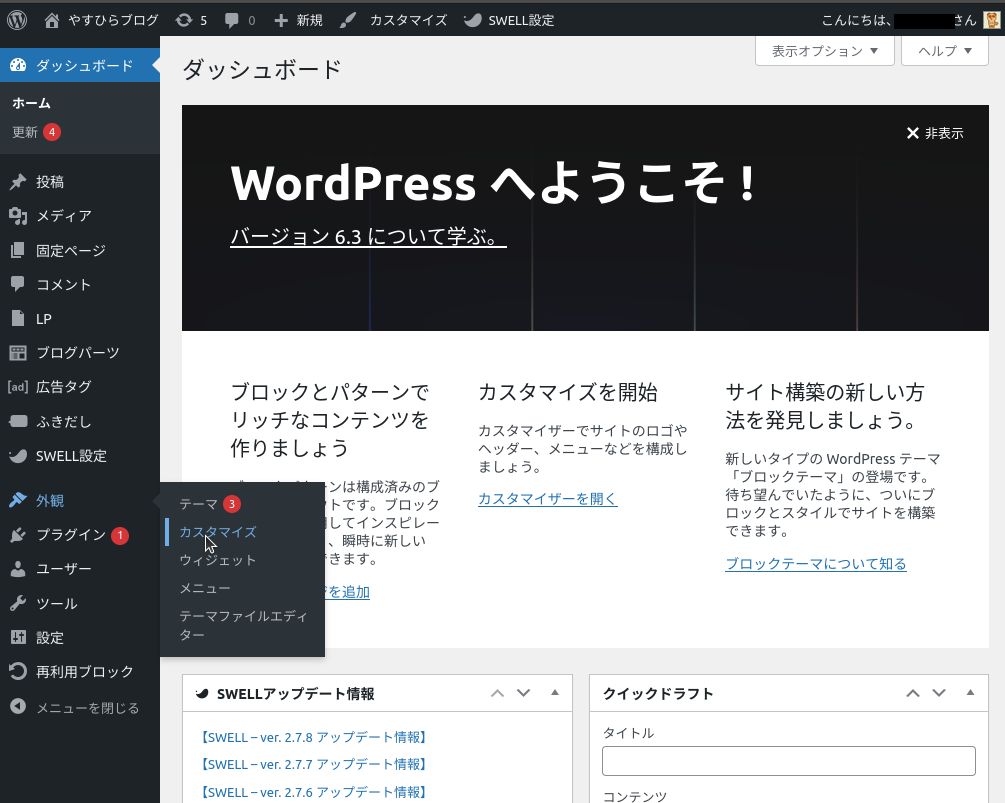The height and width of the screenshot is (803, 1005).
Task: Open comments bubble in admin bar
Action: point(240,20)
